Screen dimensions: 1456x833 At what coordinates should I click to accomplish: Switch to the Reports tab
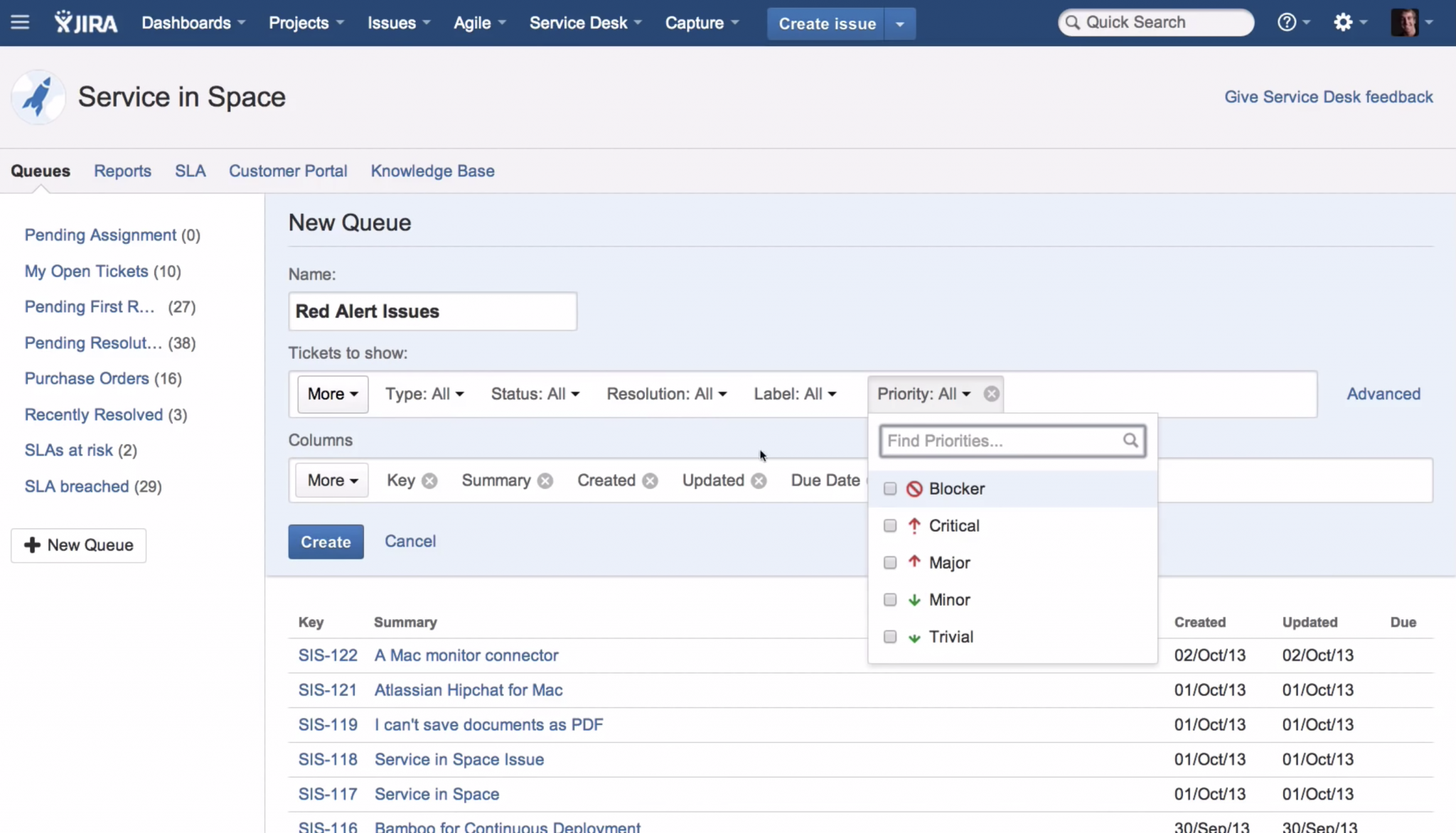pyautogui.click(x=122, y=171)
